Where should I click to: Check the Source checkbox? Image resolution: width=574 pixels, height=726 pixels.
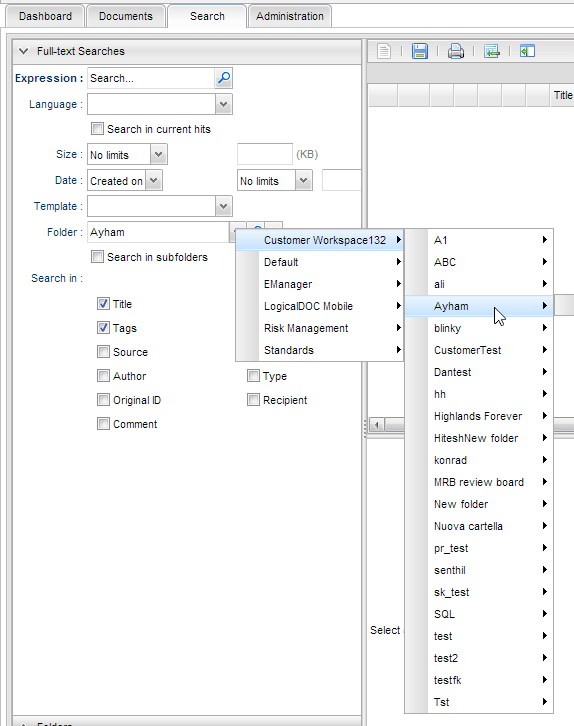103,352
